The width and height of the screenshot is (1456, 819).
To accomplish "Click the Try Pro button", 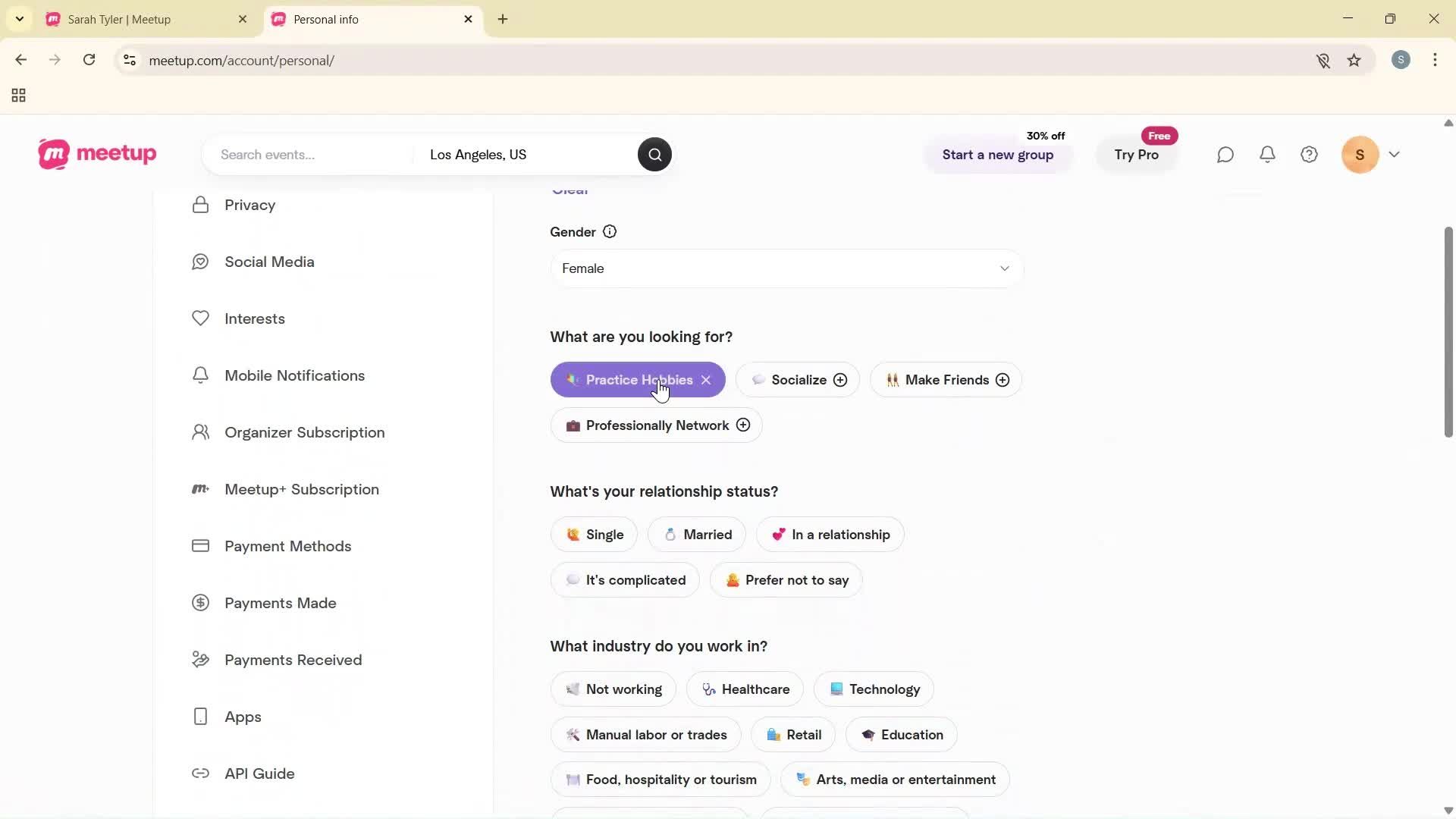I will [x=1136, y=155].
